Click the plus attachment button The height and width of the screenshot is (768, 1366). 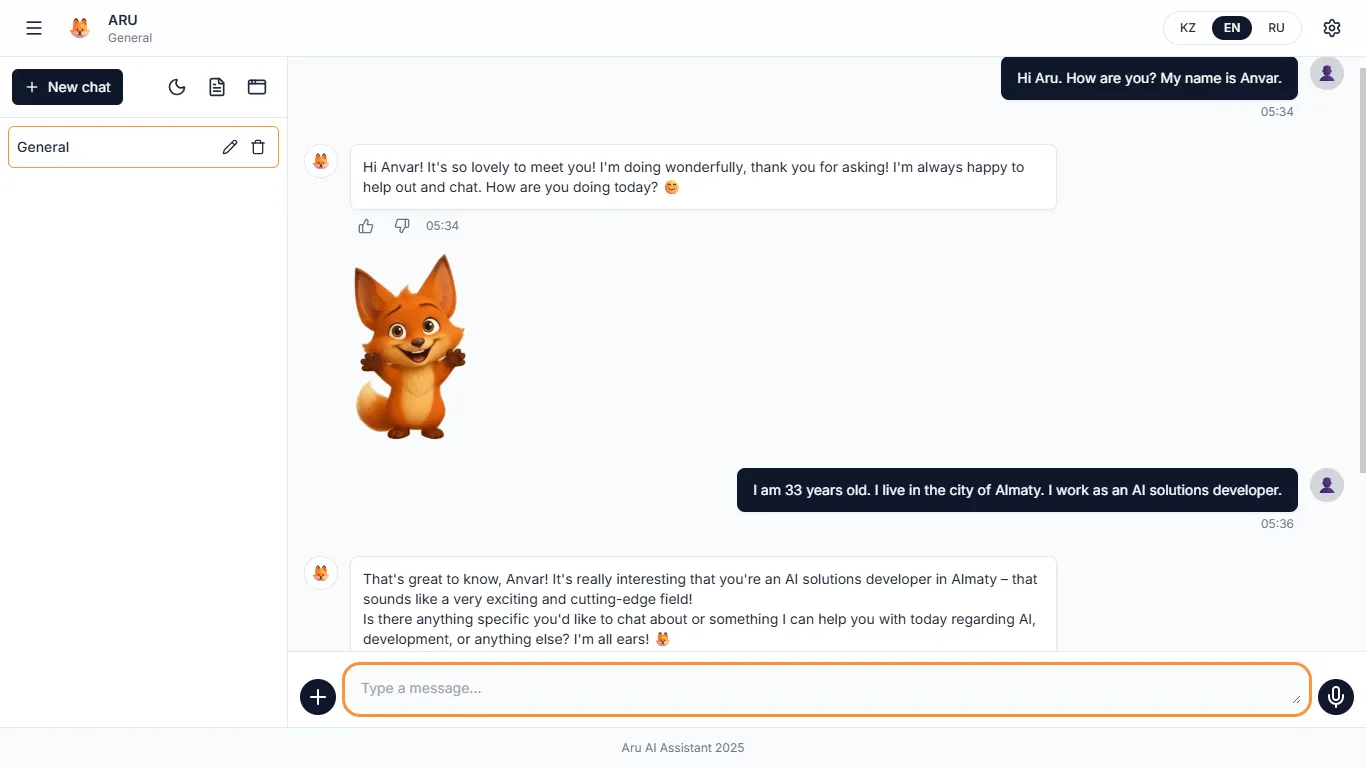(x=318, y=696)
